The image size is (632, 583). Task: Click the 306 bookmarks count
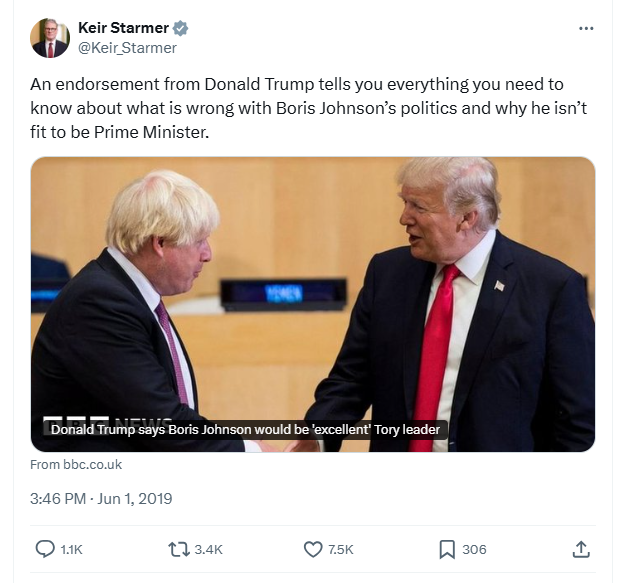(x=474, y=549)
